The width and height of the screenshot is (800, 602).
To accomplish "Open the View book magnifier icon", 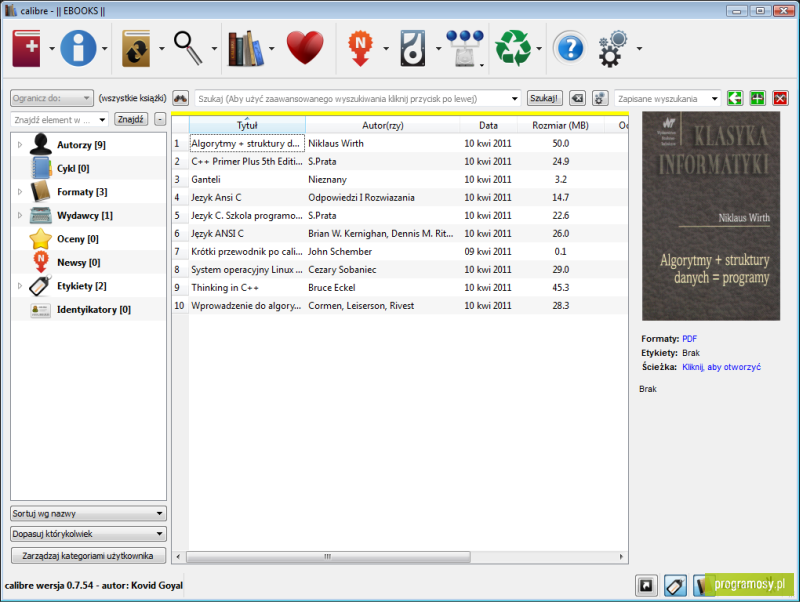I will pos(188,48).
